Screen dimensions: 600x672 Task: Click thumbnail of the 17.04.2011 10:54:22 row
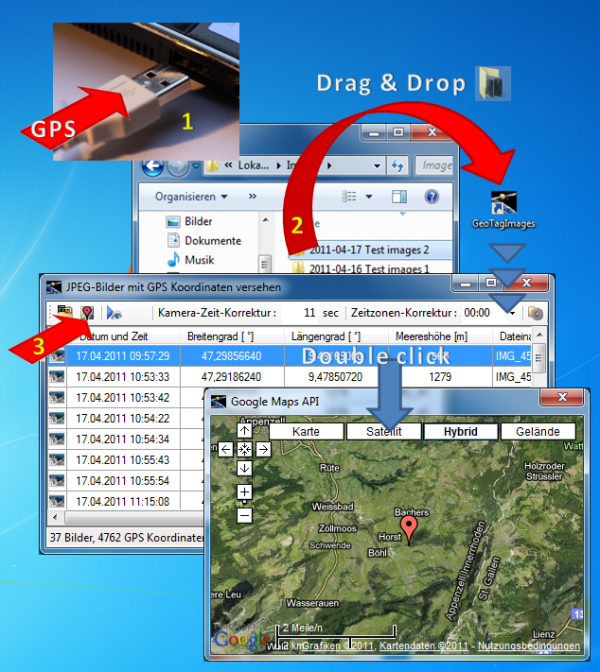pyautogui.click(x=57, y=418)
